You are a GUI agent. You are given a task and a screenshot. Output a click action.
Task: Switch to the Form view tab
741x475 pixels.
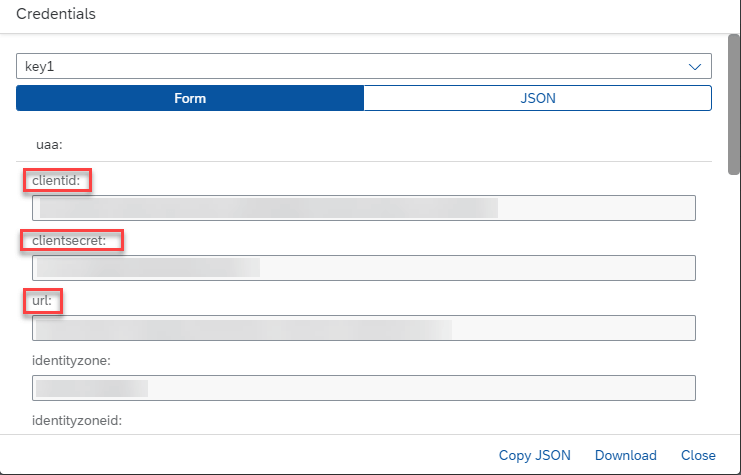tap(190, 98)
